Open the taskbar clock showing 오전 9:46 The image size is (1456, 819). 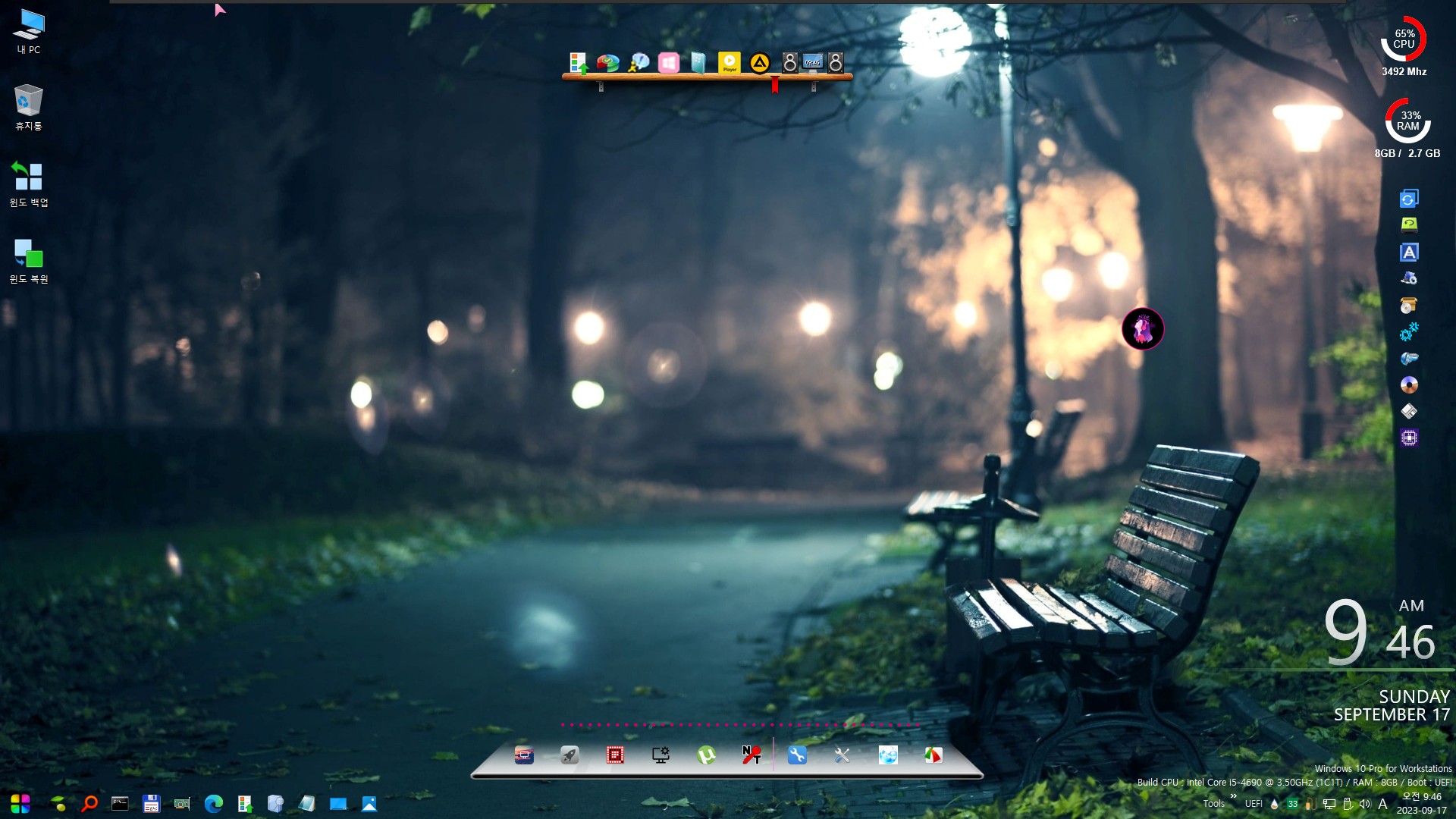pos(1421,803)
